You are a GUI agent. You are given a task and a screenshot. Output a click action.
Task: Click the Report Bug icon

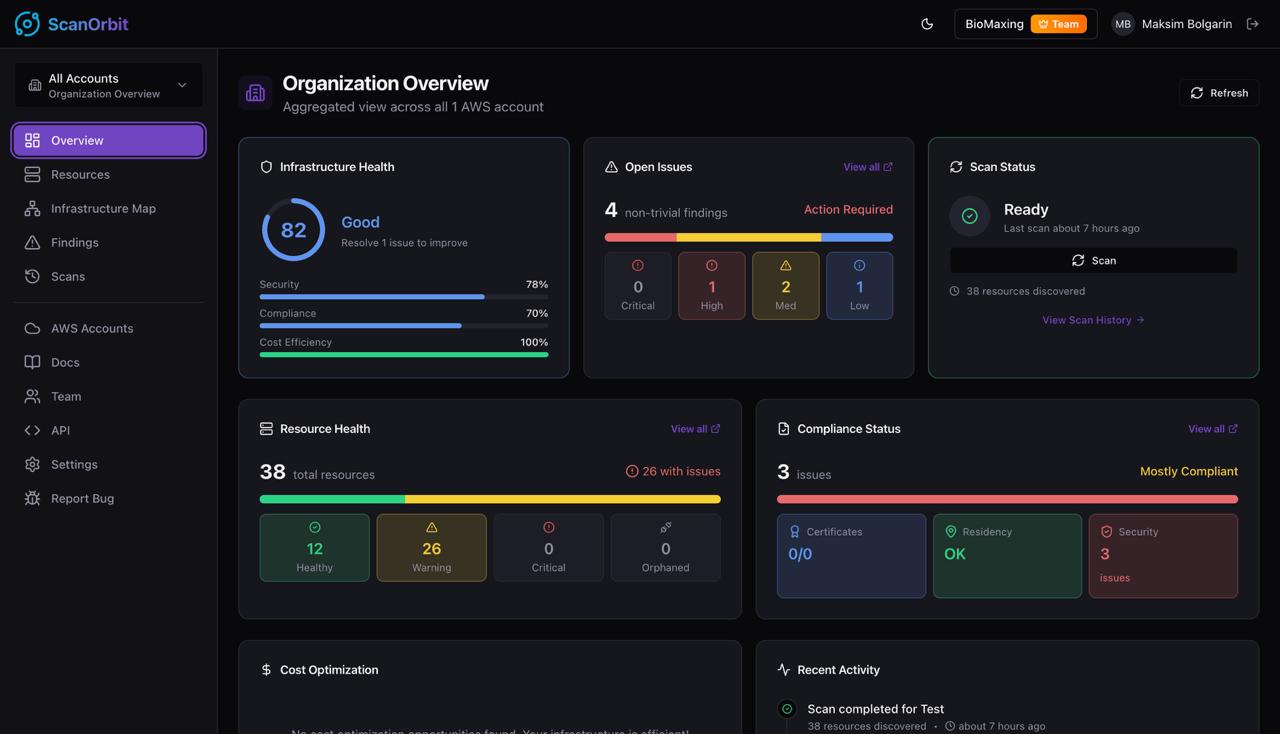pos(33,498)
